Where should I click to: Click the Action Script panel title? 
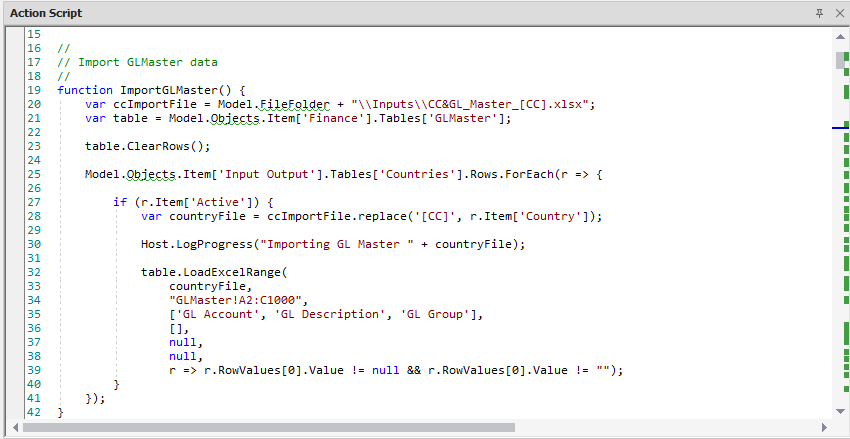(x=46, y=13)
